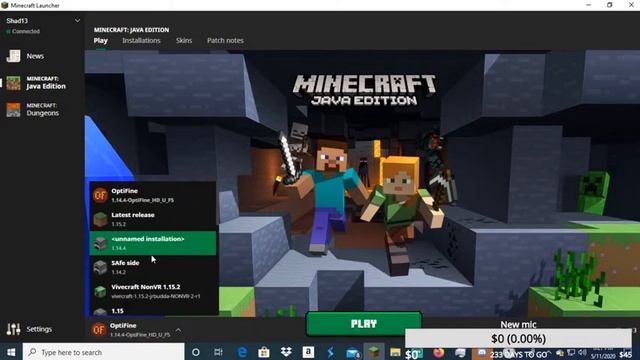
Task: Click the Latest release grass block icon
Action: pos(100,219)
